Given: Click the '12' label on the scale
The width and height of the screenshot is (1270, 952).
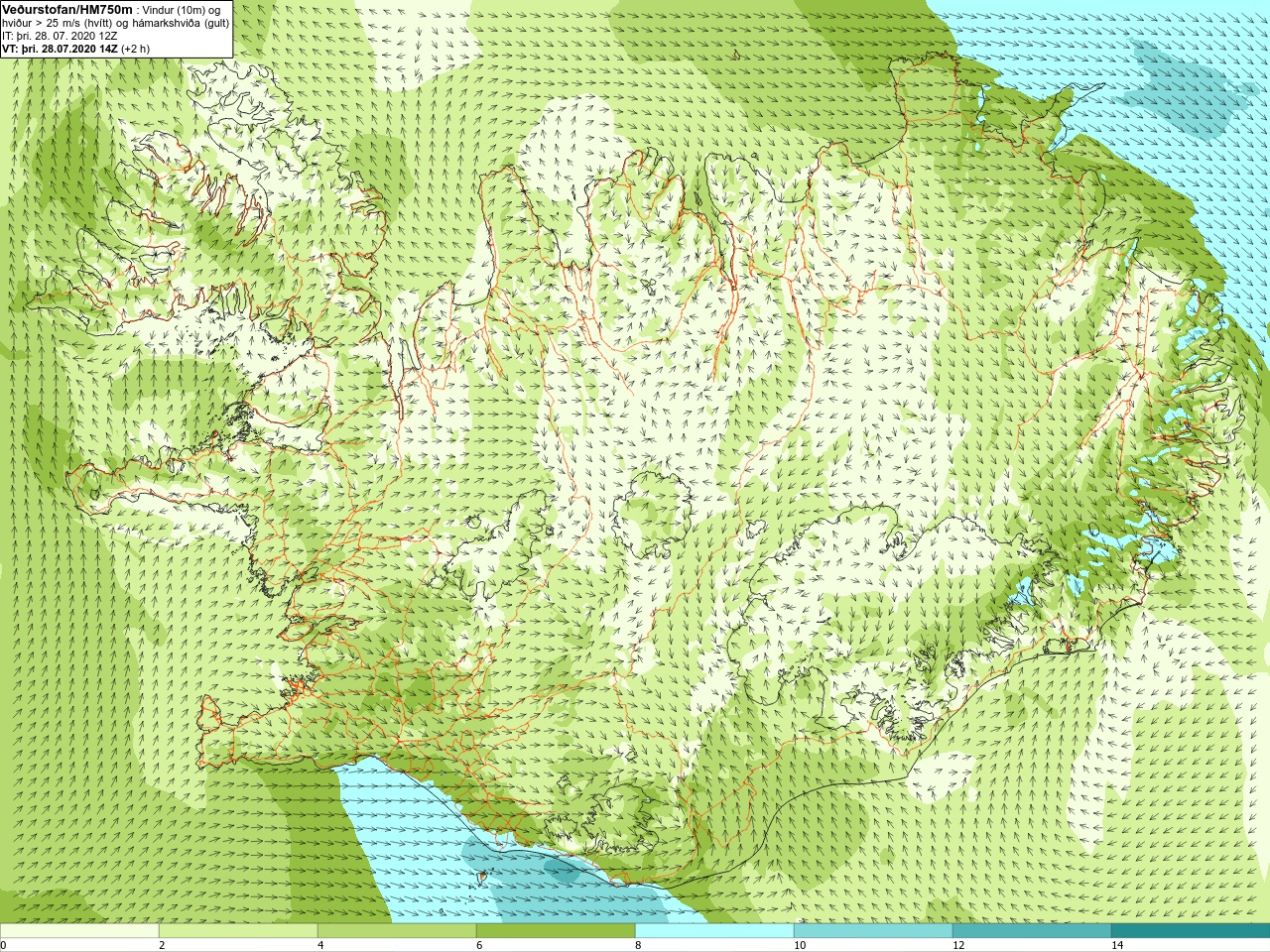Looking at the screenshot, I should point(958,945).
